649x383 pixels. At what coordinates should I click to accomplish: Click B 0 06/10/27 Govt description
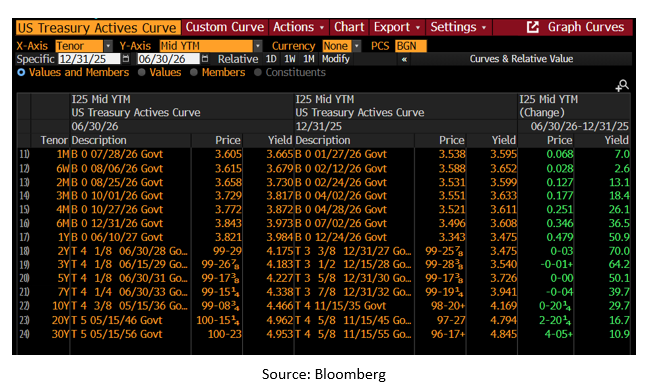pyautogui.click(x=117, y=237)
